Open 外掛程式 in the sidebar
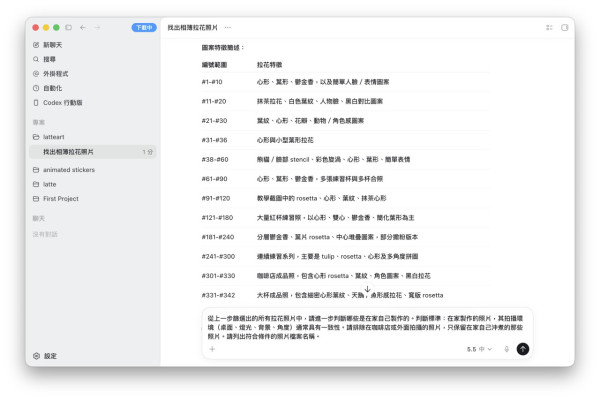600x400 pixels. pos(55,74)
